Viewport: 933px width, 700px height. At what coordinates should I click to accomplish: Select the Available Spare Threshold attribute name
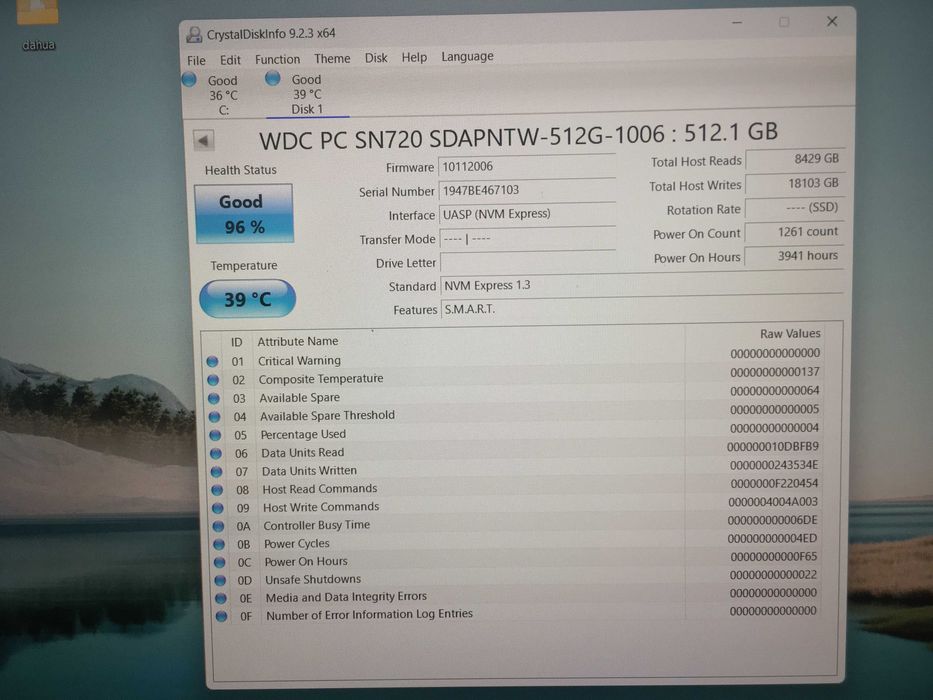coord(327,415)
